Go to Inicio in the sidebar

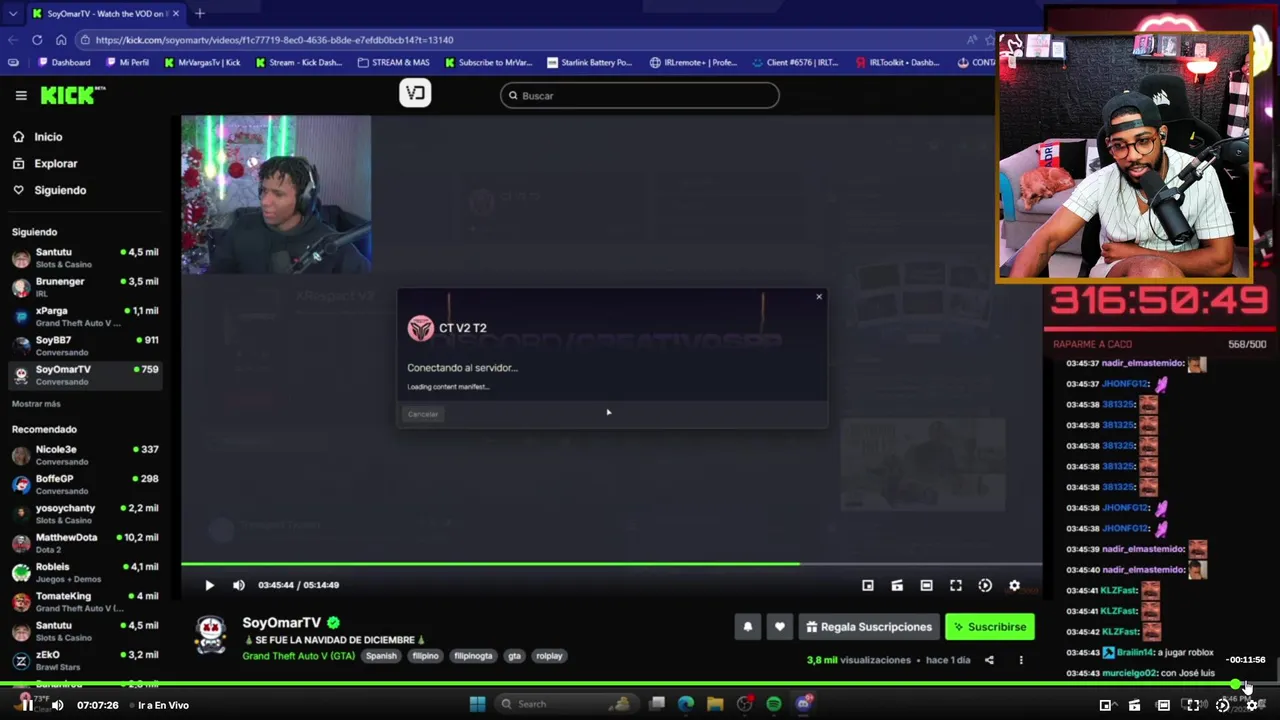click(48, 137)
